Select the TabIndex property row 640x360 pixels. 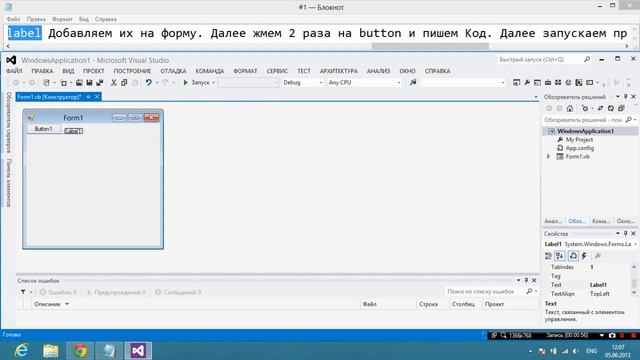588,267
